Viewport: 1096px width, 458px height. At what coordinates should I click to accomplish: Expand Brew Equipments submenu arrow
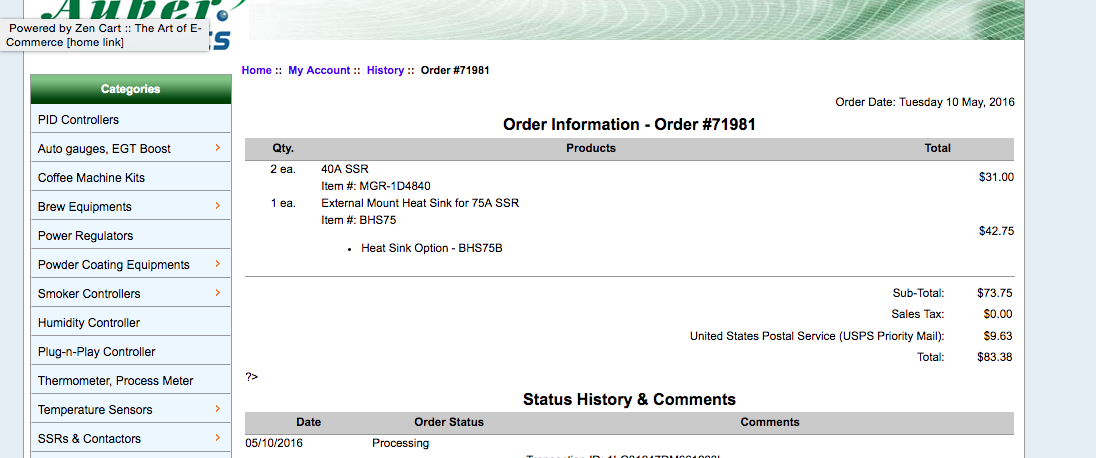click(x=218, y=206)
